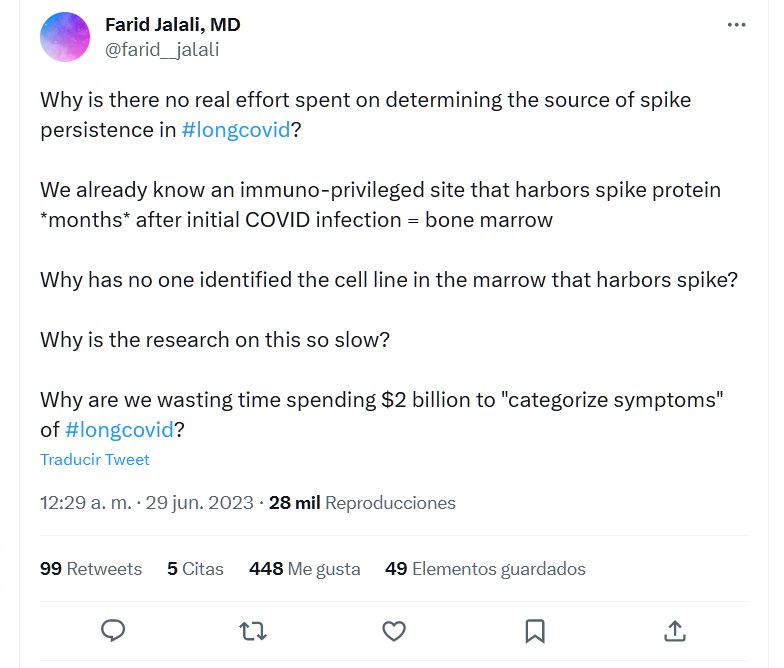Image resolution: width=784 pixels, height=668 pixels.
Task: Open the 12:29 a. m. timestamp link
Action: coord(85,503)
